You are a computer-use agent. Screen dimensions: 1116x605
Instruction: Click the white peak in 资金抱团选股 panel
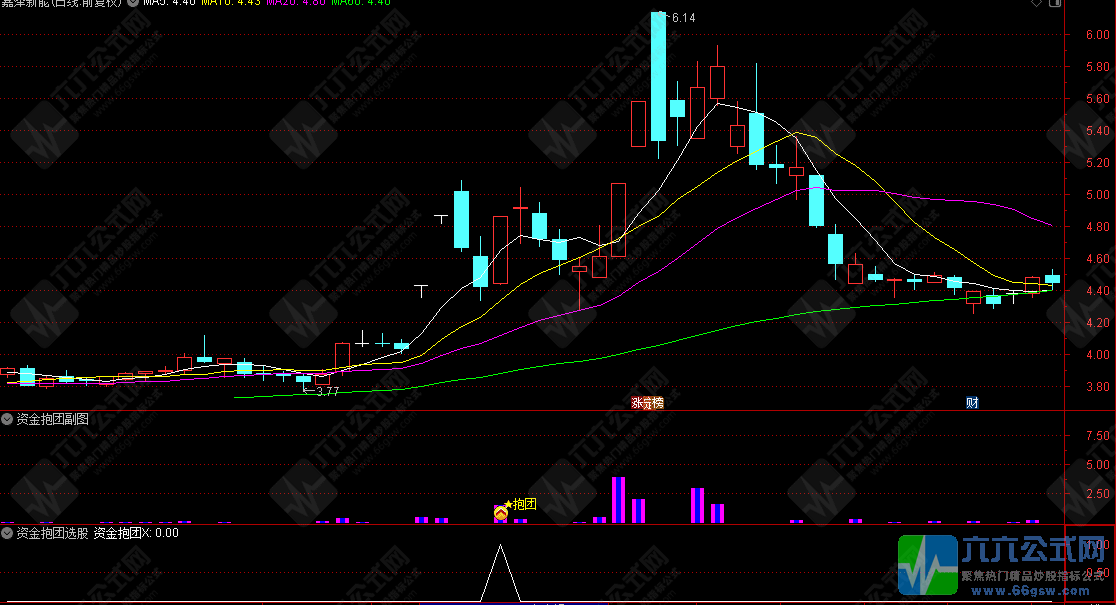(501, 548)
